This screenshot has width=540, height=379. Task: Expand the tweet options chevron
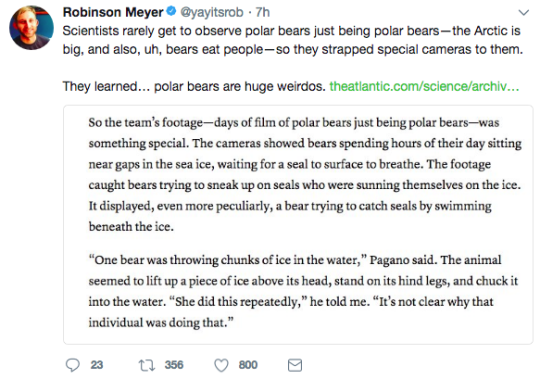point(523,13)
